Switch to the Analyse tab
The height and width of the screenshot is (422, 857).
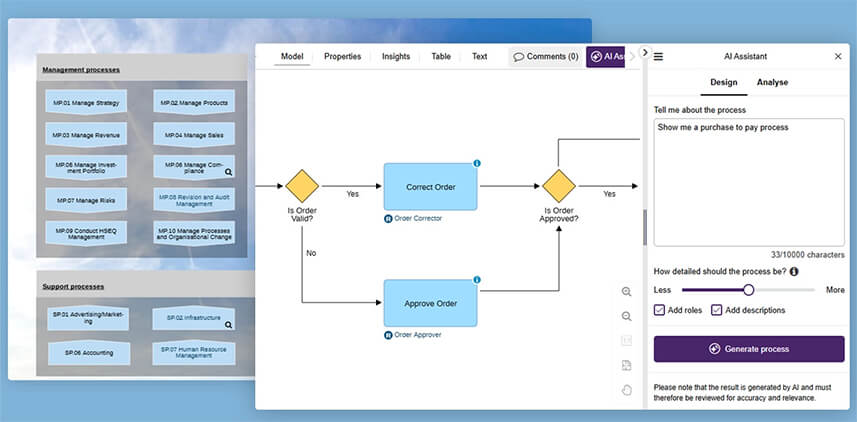click(772, 82)
